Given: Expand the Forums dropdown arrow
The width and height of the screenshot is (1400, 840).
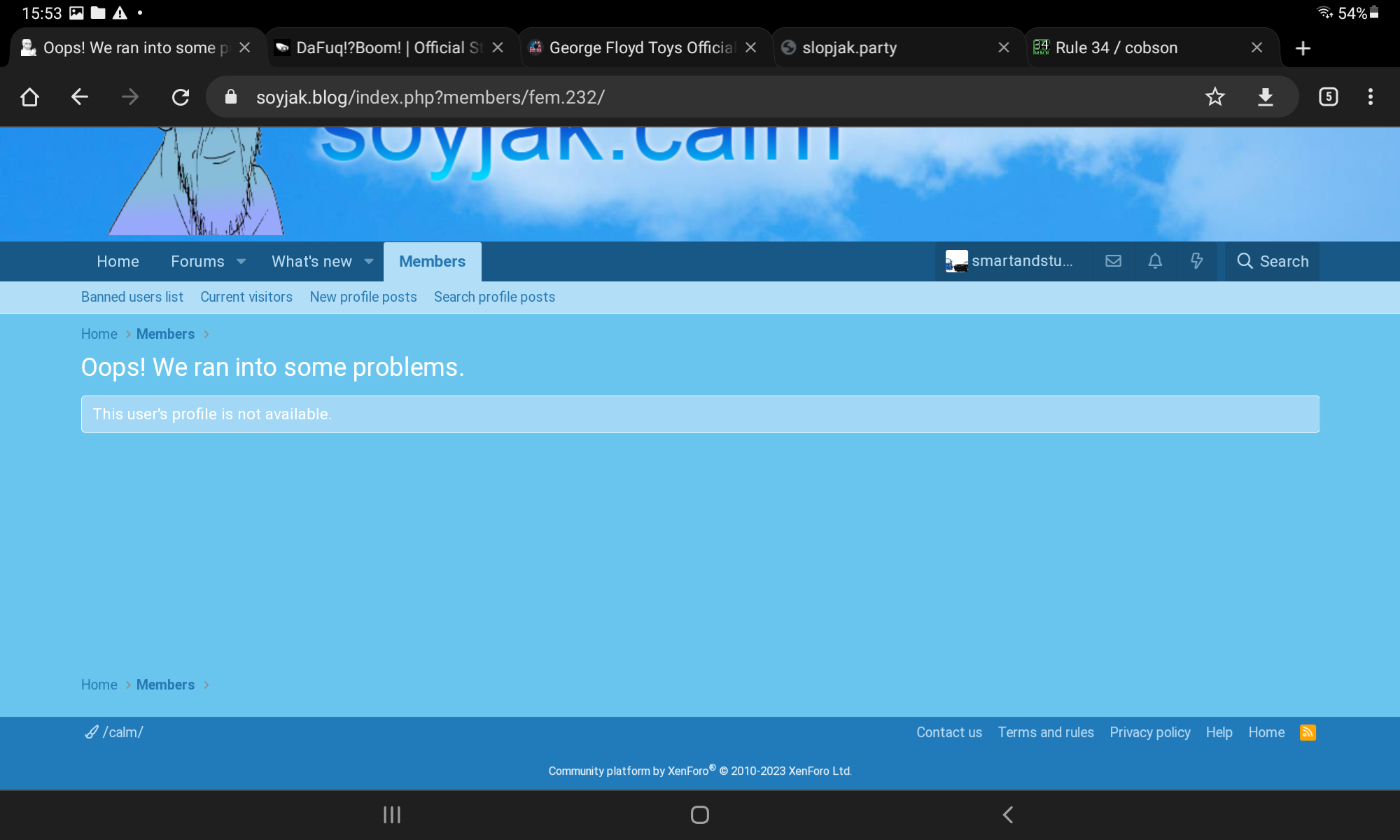Looking at the screenshot, I should pos(241,262).
